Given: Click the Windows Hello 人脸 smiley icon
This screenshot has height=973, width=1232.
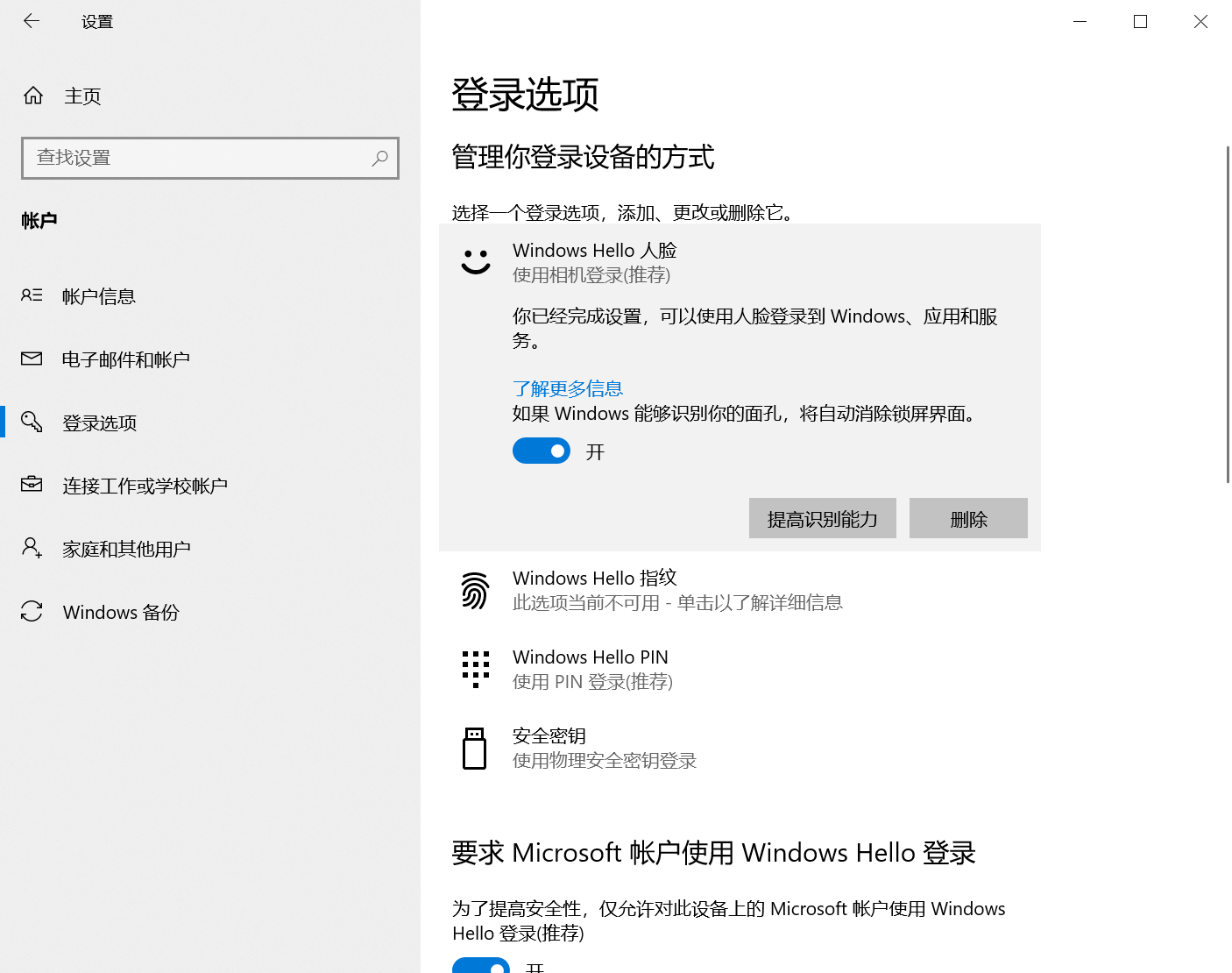Looking at the screenshot, I should (x=476, y=261).
